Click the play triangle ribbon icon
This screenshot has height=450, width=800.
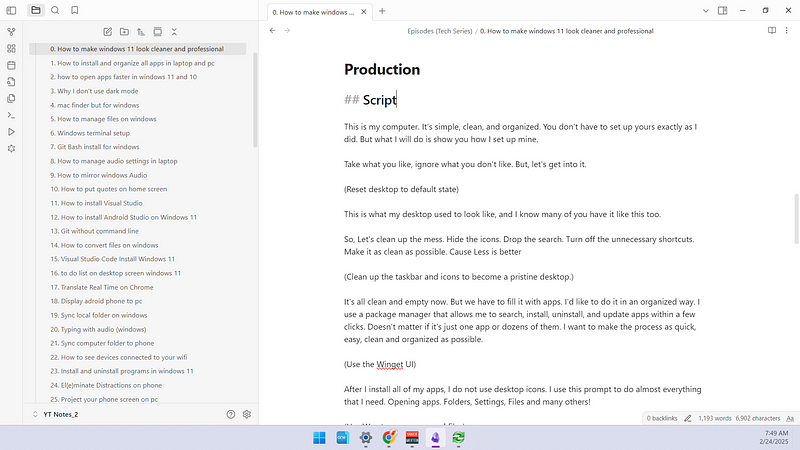click(11, 132)
